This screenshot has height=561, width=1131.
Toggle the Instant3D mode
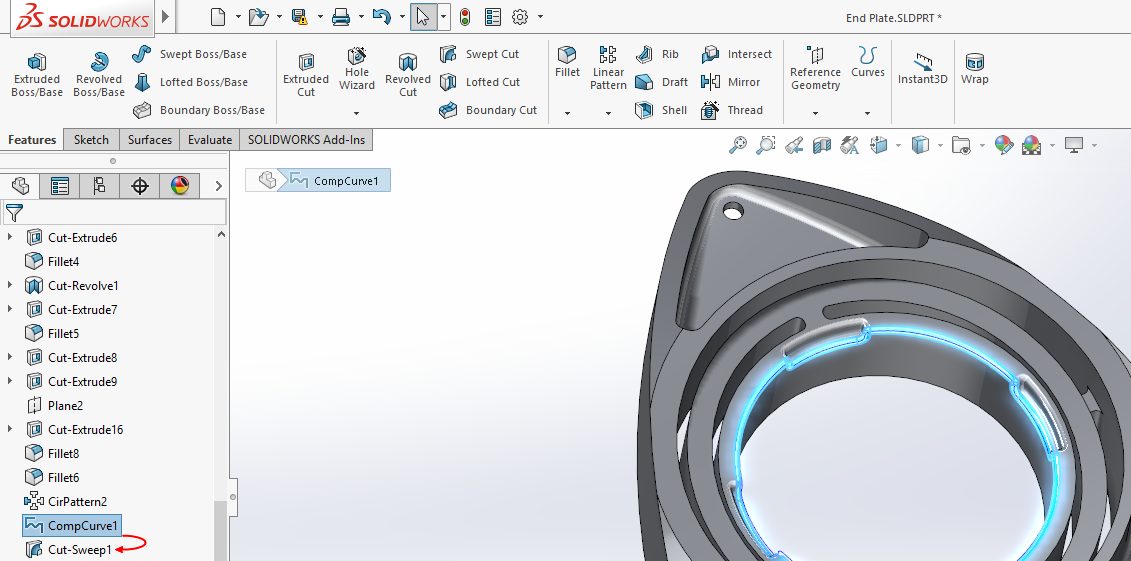[x=923, y=69]
